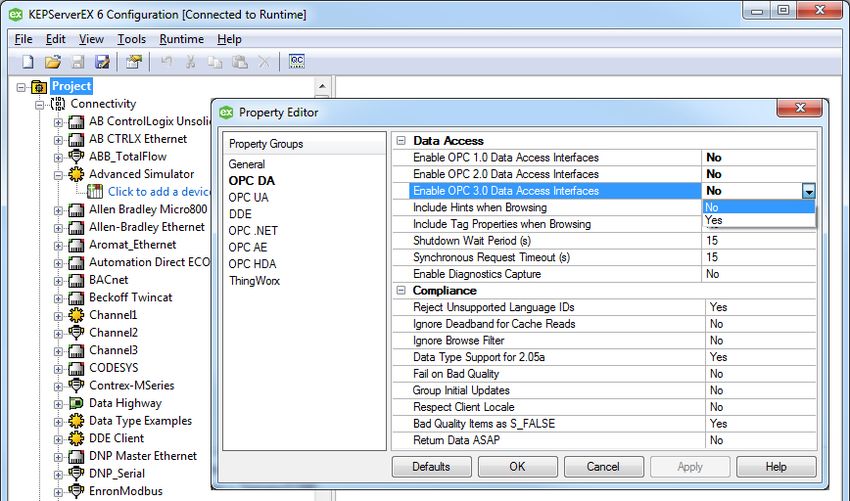
Task: Select the OPC HDA property group
Action: [252, 264]
